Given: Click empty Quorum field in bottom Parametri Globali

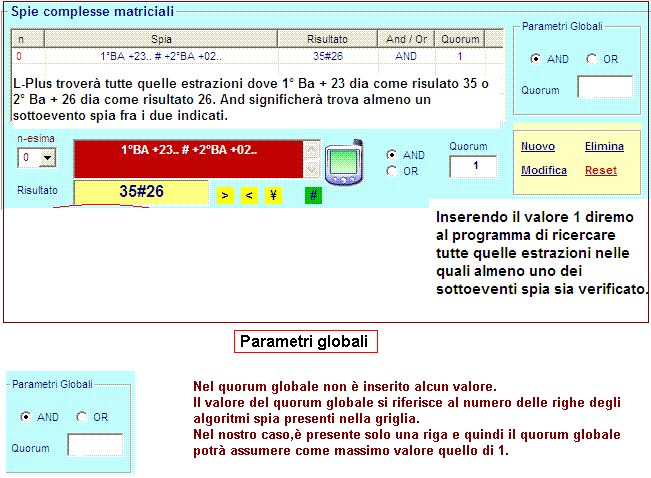Looking at the screenshot, I should coord(95,445).
